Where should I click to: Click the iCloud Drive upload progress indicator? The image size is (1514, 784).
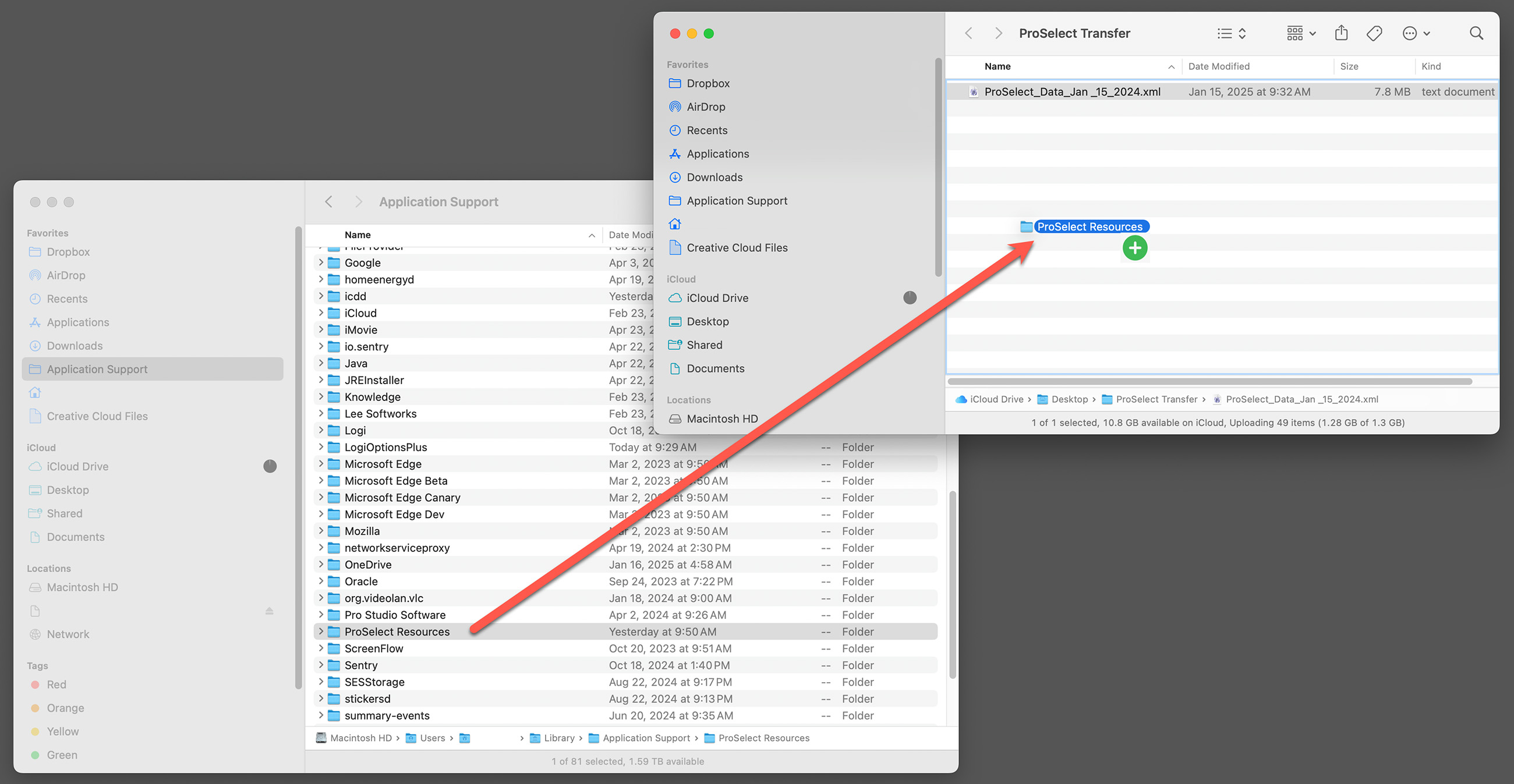click(x=909, y=298)
